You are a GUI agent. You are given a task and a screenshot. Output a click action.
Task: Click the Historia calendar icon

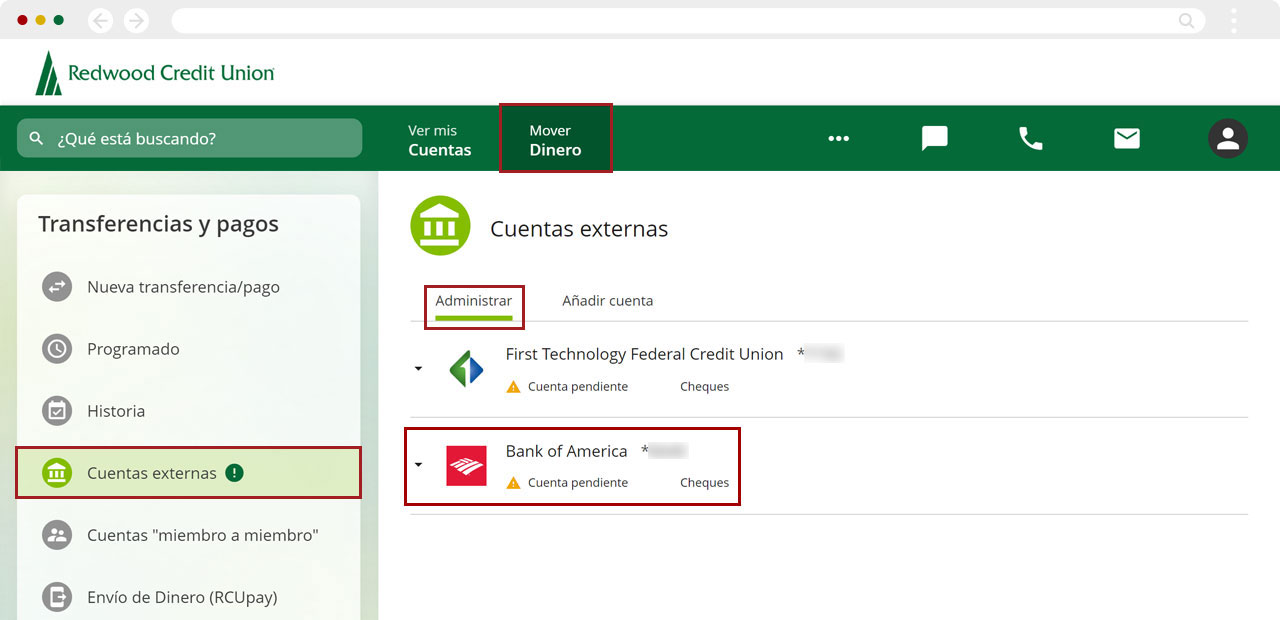(x=57, y=411)
